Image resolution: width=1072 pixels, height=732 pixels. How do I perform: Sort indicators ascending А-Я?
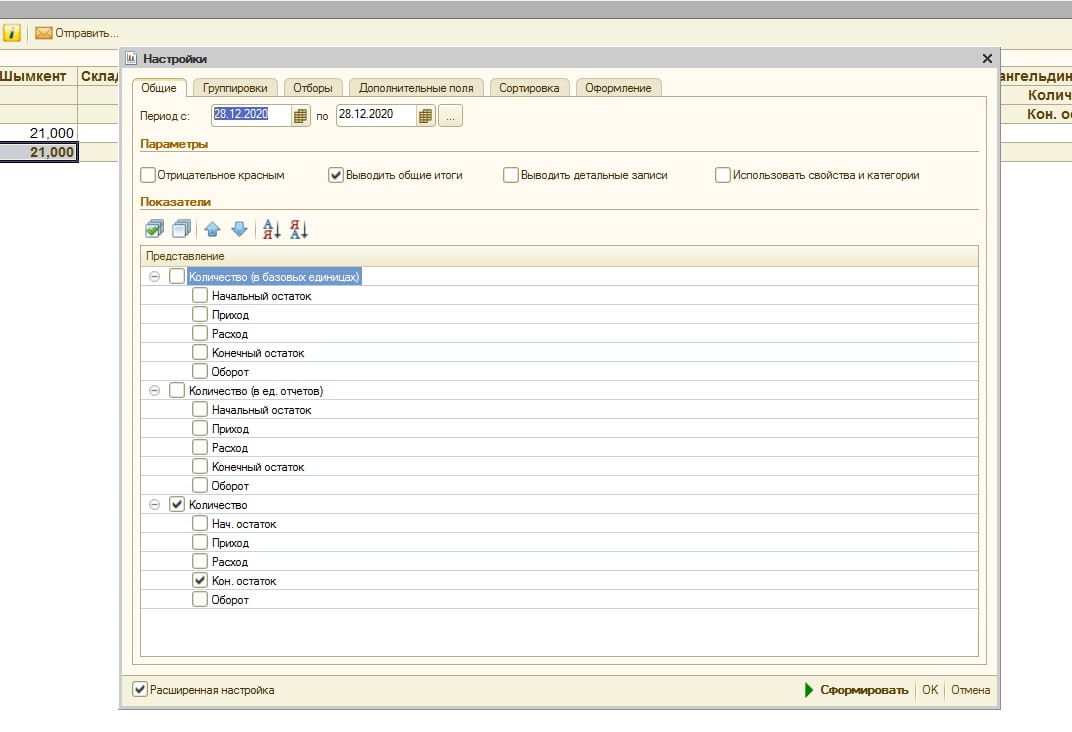(271, 229)
